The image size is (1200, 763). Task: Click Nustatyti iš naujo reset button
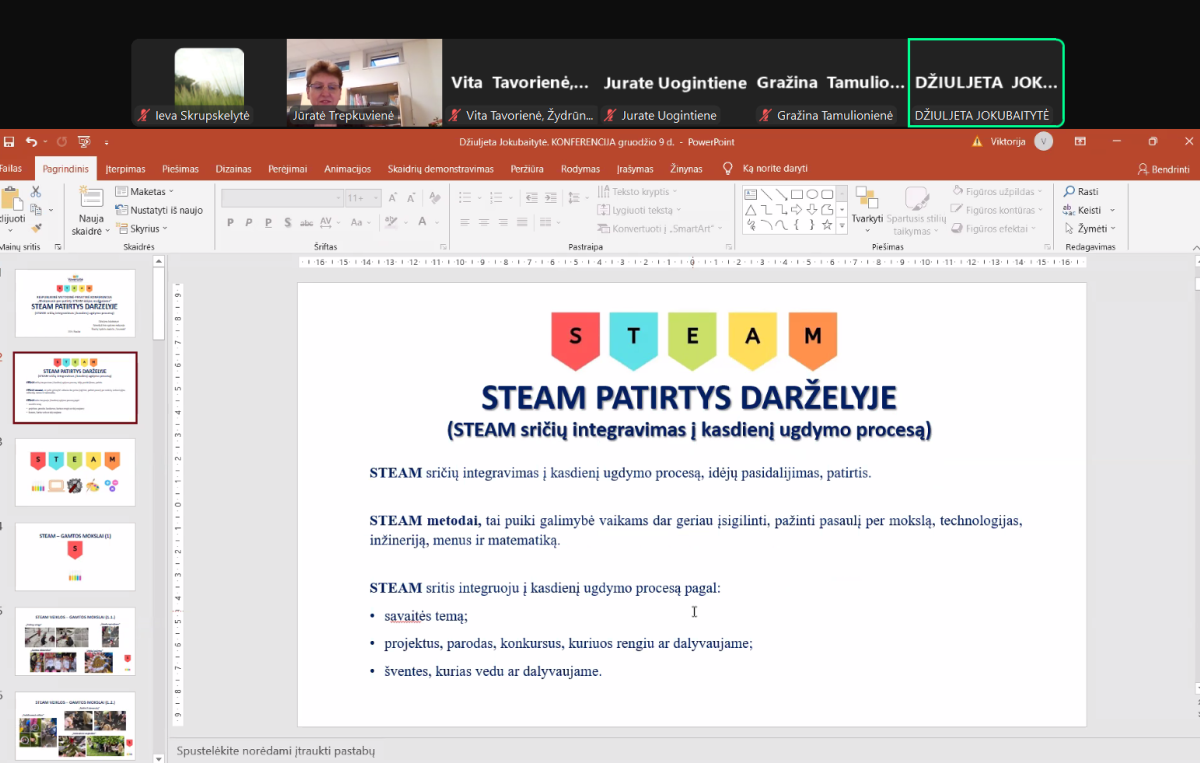(x=159, y=210)
